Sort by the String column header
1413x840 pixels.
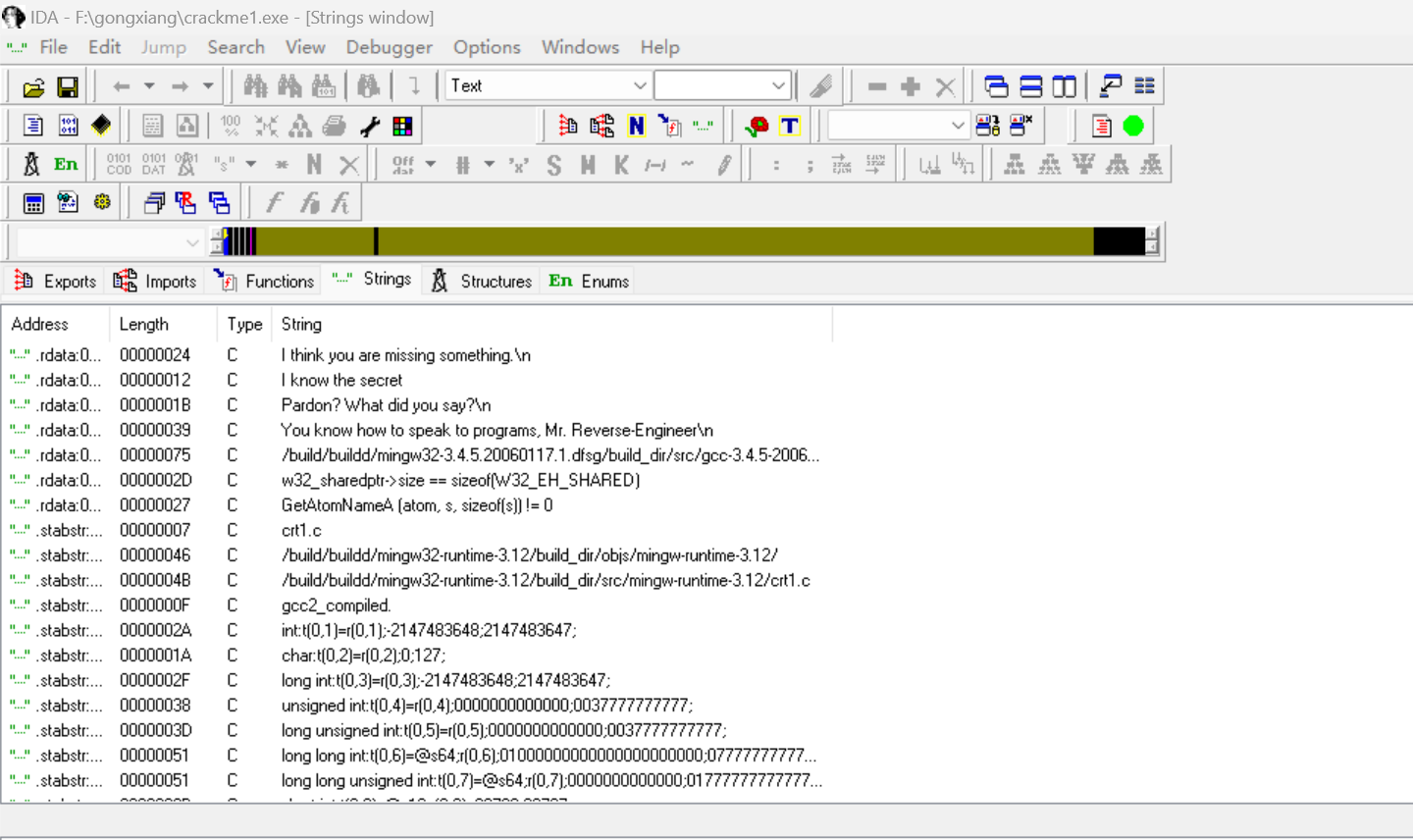tap(552, 324)
